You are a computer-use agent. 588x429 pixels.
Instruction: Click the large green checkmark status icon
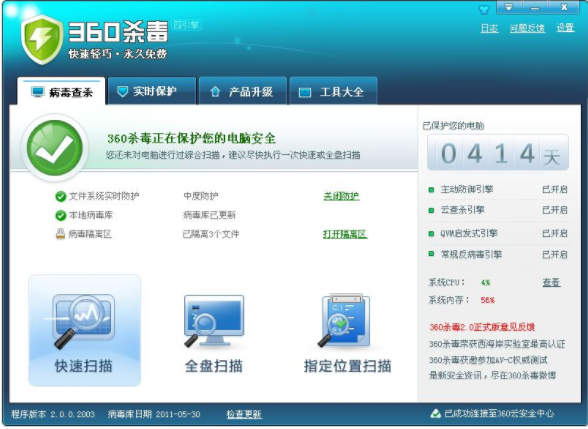click(55, 147)
